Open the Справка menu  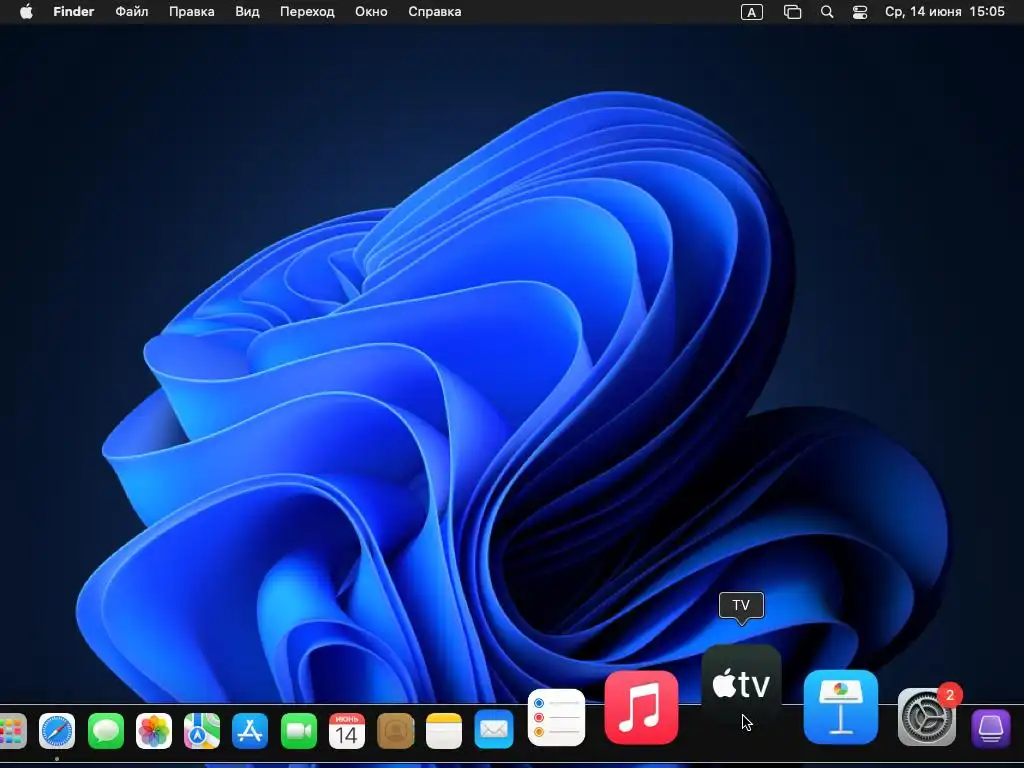[x=434, y=12]
